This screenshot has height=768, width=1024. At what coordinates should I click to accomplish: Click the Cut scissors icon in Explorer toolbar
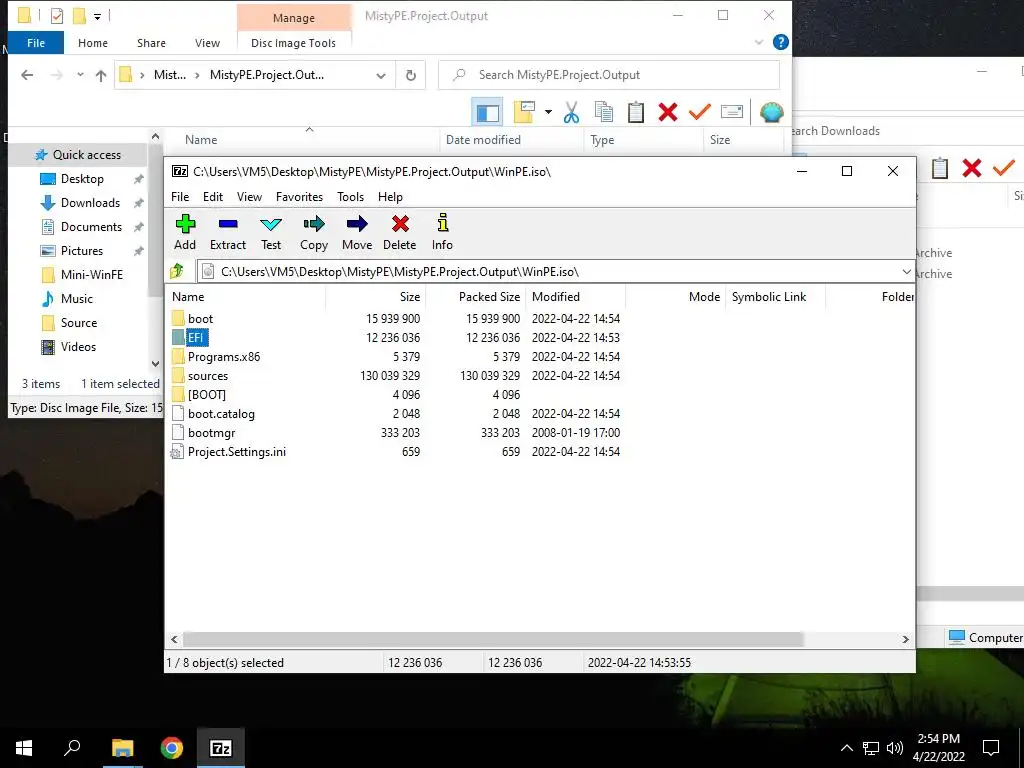coord(571,112)
